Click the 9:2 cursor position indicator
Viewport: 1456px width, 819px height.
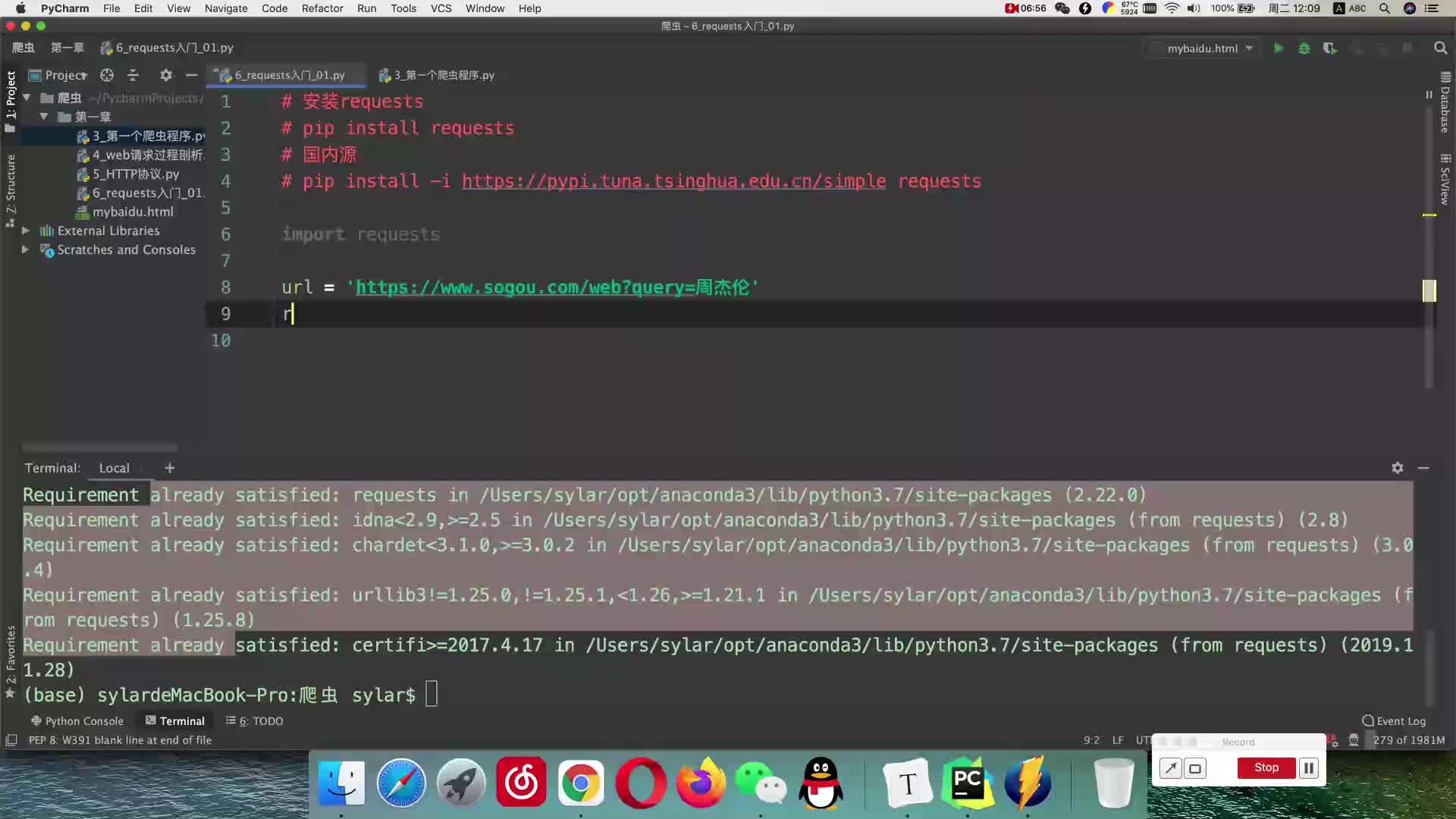coord(1091,740)
